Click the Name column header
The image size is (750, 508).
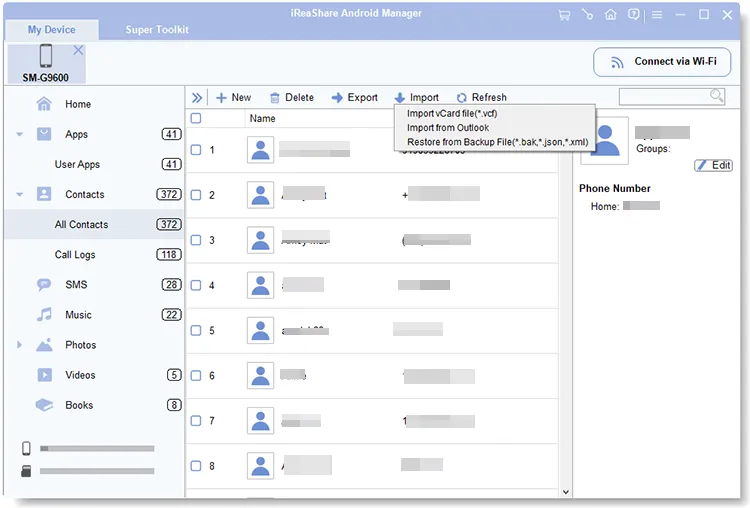pyautogui.click(x=263, y=119)
